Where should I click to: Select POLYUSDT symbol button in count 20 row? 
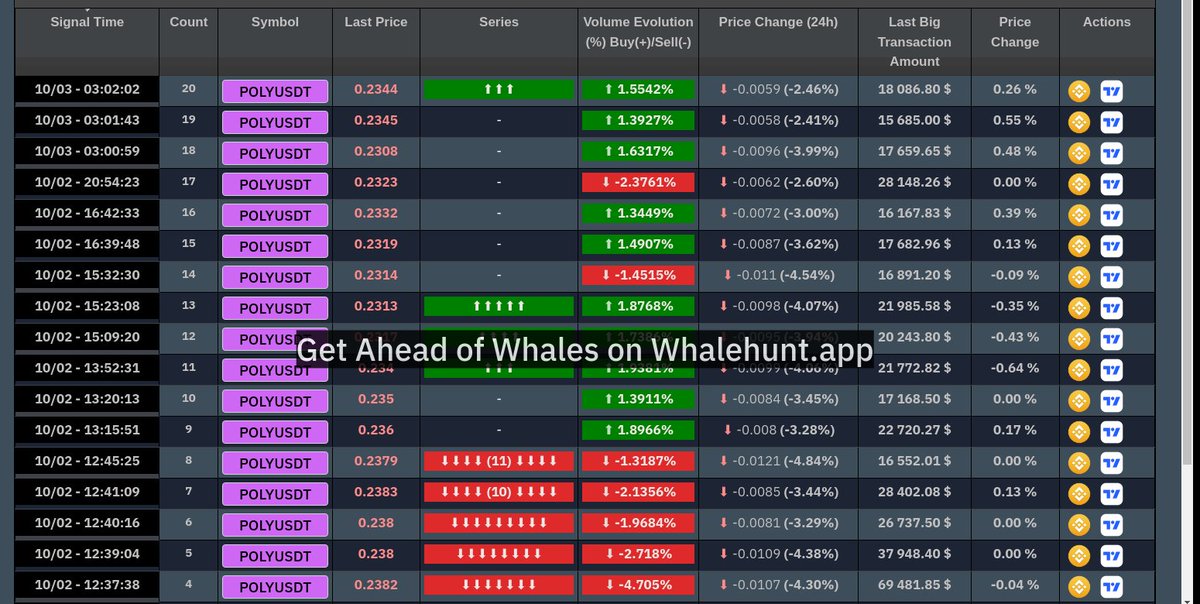pyautogui.click(x=275, y=92)
